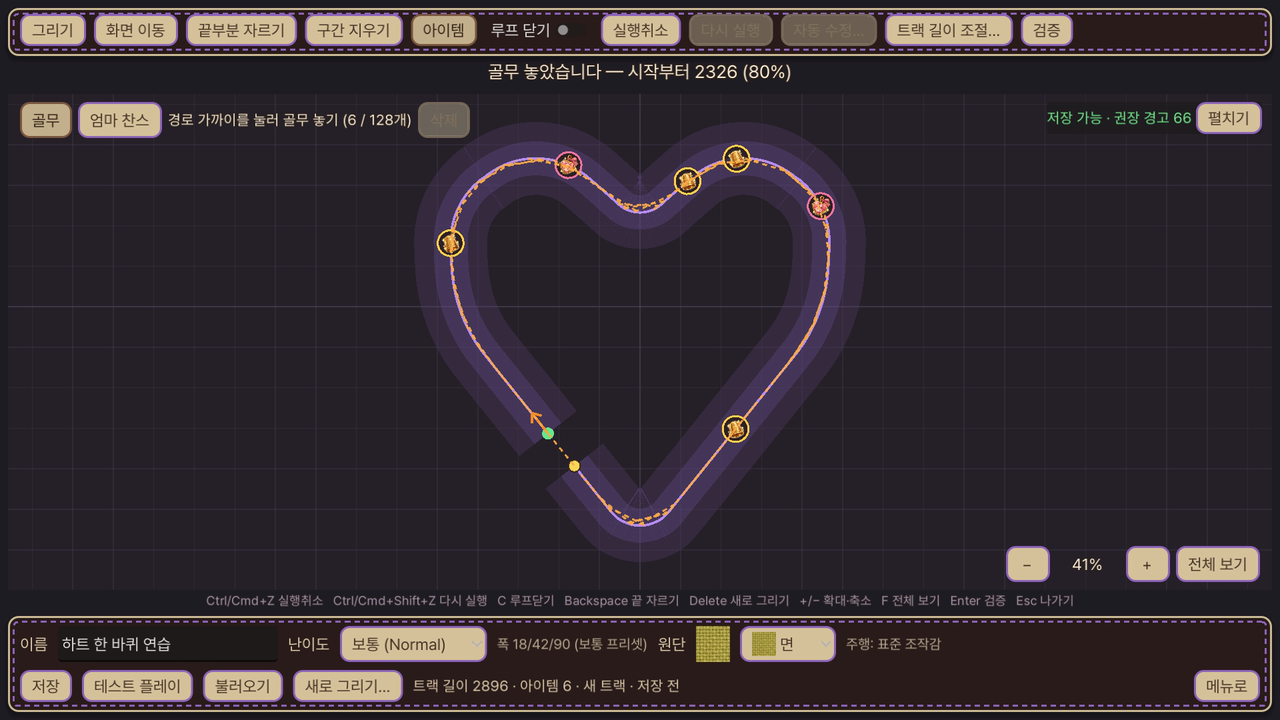
Task: Click the plus zoom-in button
Action: (1147, 564)
